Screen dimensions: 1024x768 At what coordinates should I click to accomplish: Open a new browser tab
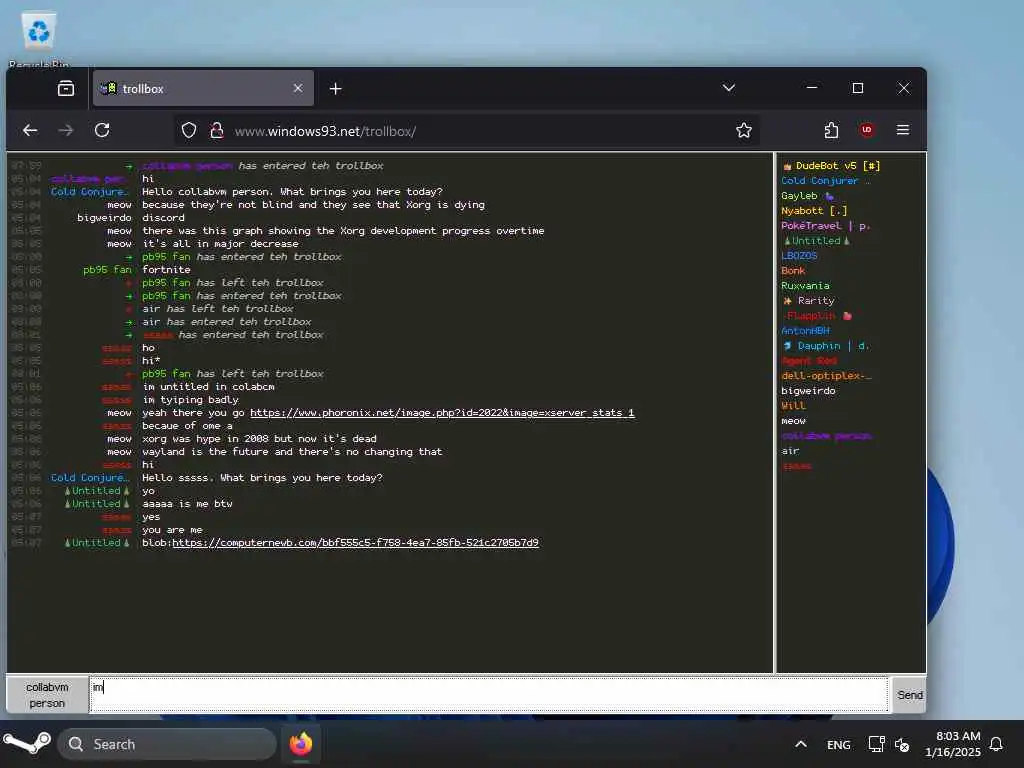(x=335, y=88)
